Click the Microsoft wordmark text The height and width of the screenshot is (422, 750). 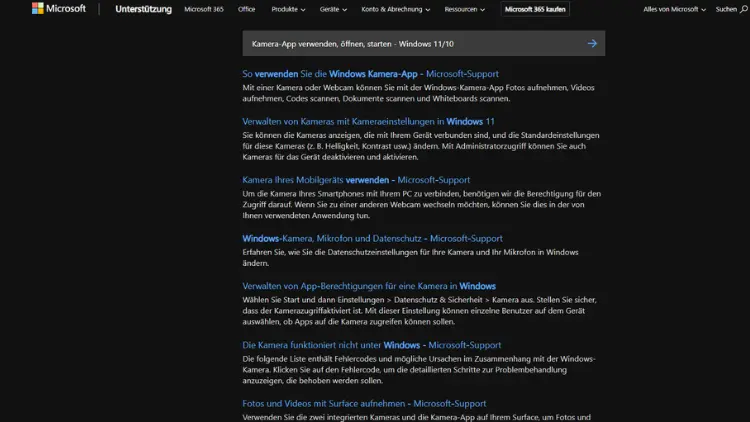66,9
